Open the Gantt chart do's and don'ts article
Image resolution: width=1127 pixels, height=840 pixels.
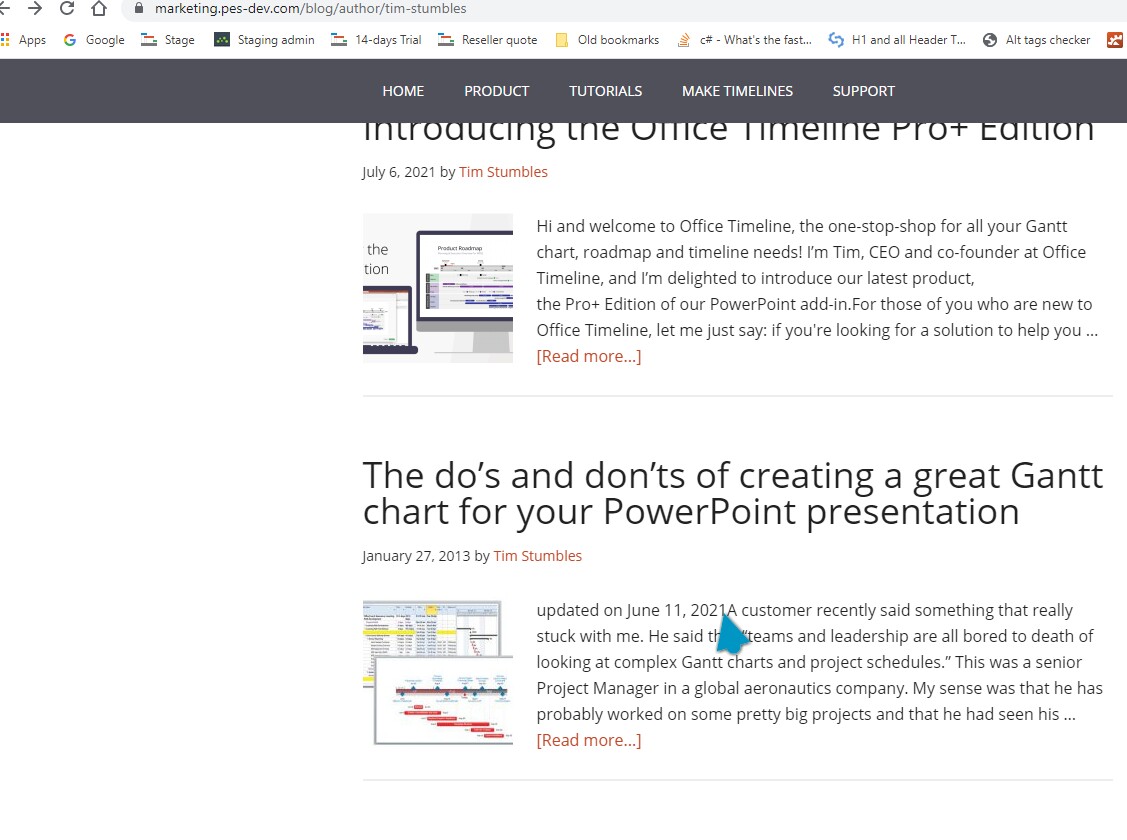pos(732,493)
